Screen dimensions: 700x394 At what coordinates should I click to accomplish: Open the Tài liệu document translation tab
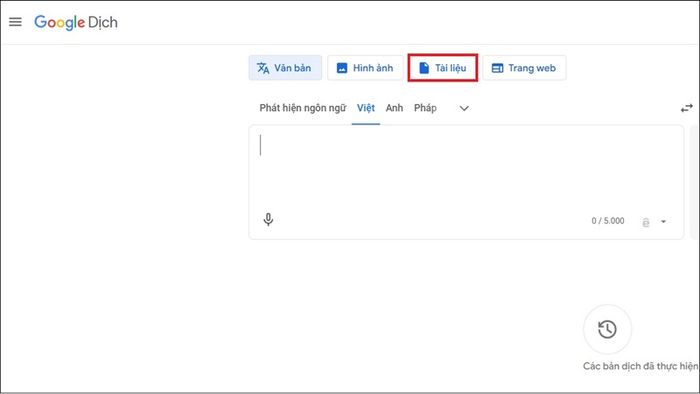pyautogui.click(x=442, y=68)
